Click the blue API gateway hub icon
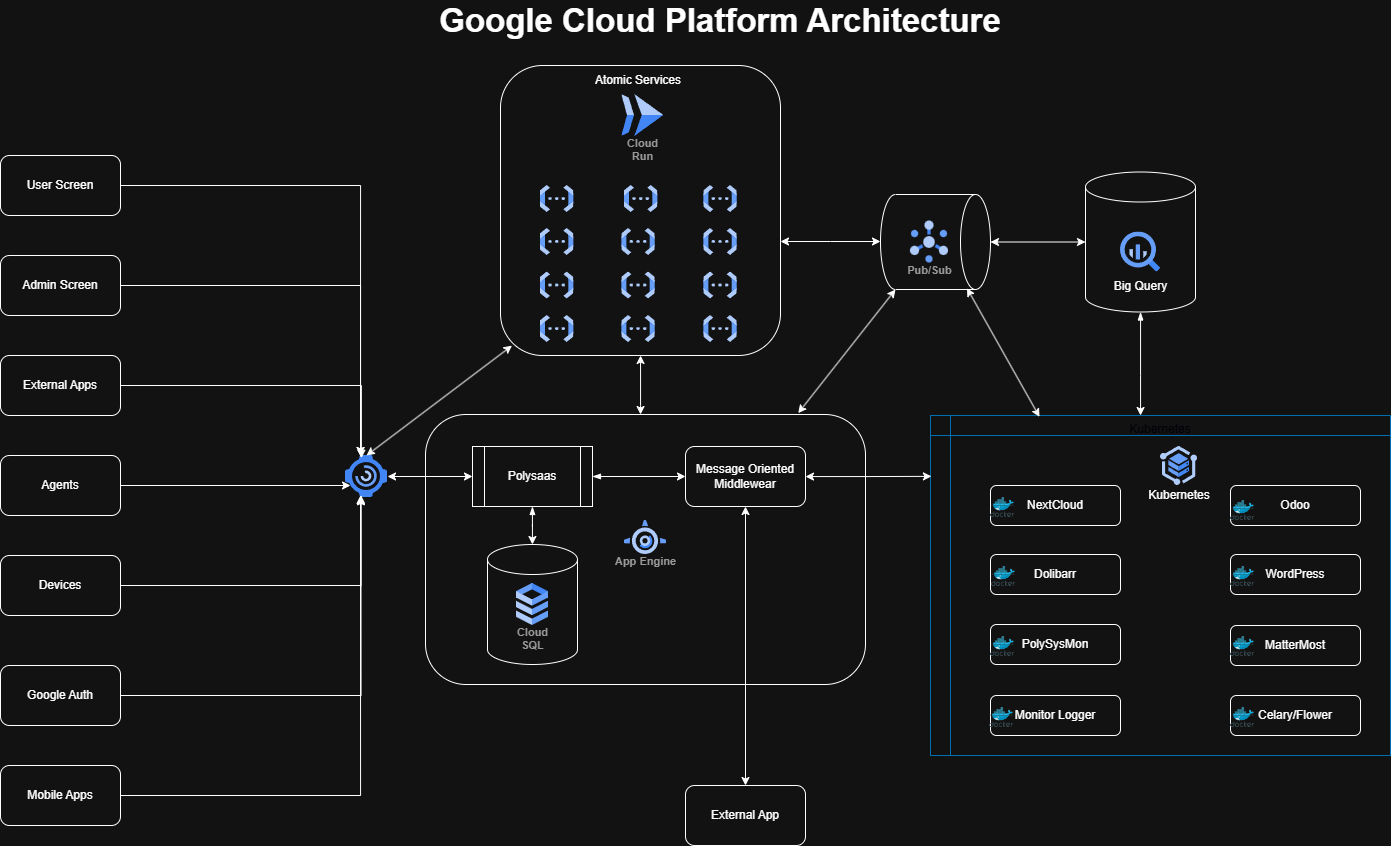 365,477
